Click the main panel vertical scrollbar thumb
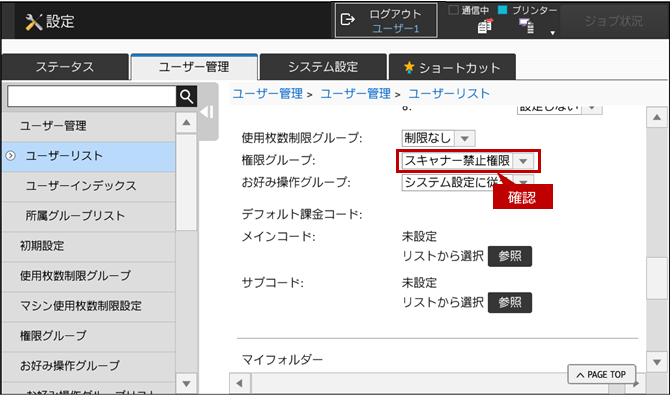Image resolution: width=670 pixels, height=396 pixels. [657, 278]
